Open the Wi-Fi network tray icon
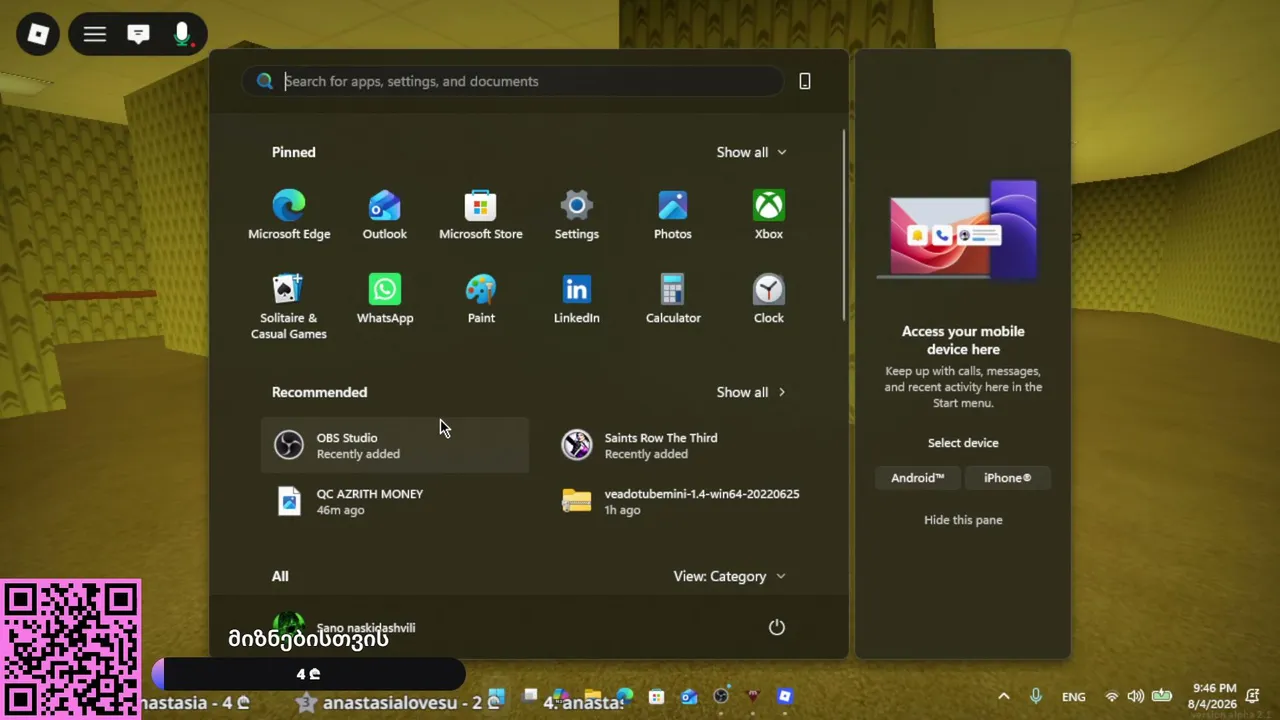Image resolution: width=1280 pixels, height=720 pixels. (x=1111, y=697)
